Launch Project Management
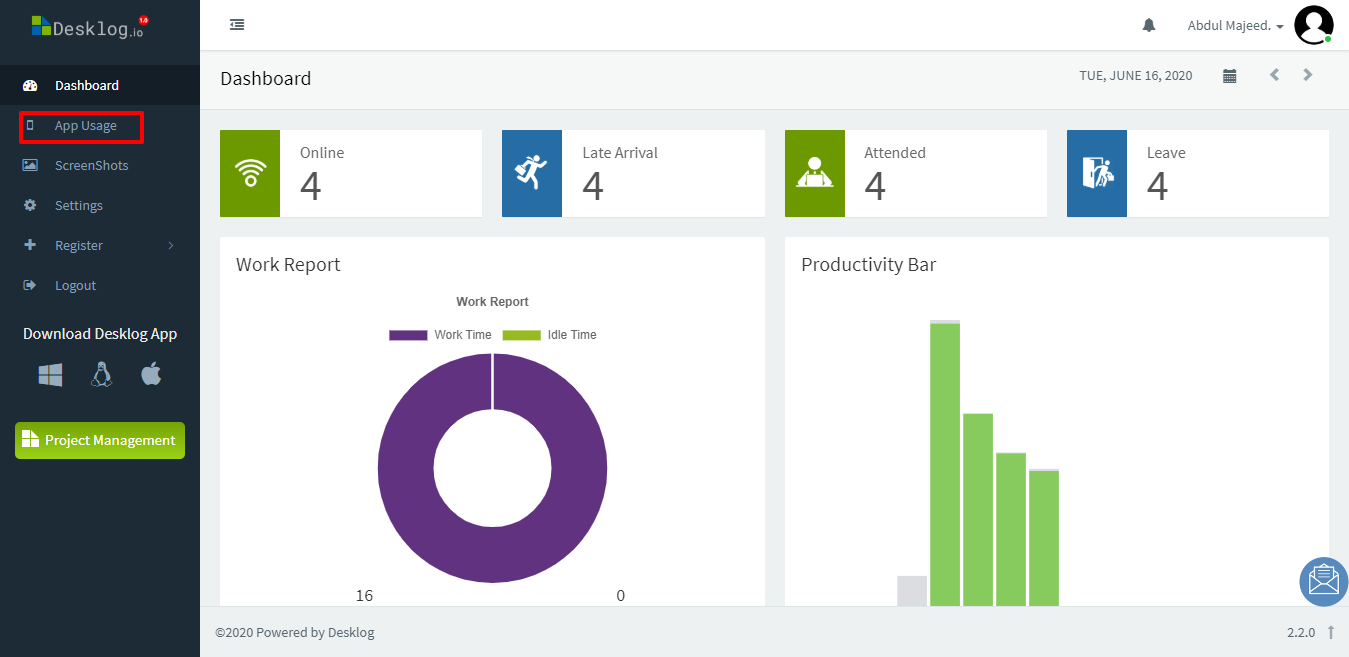This screenshot has height=657, width=1349. point(99,440)
